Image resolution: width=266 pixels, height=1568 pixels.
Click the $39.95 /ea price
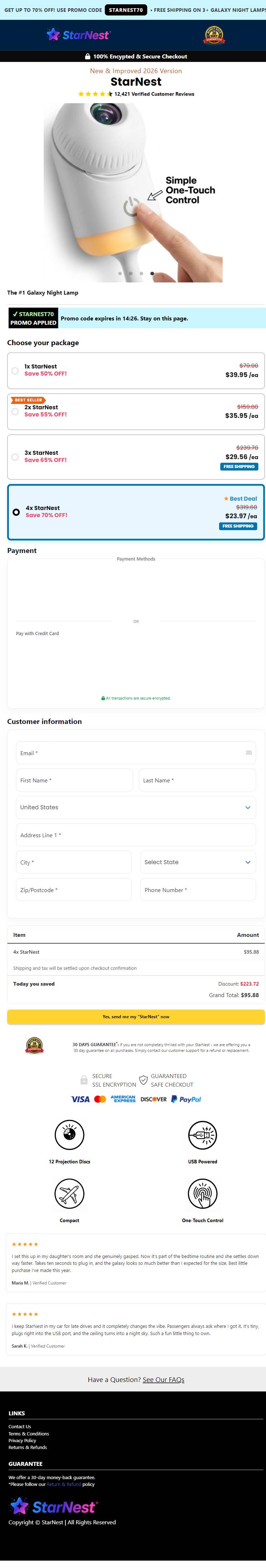(x=242, y=374)
